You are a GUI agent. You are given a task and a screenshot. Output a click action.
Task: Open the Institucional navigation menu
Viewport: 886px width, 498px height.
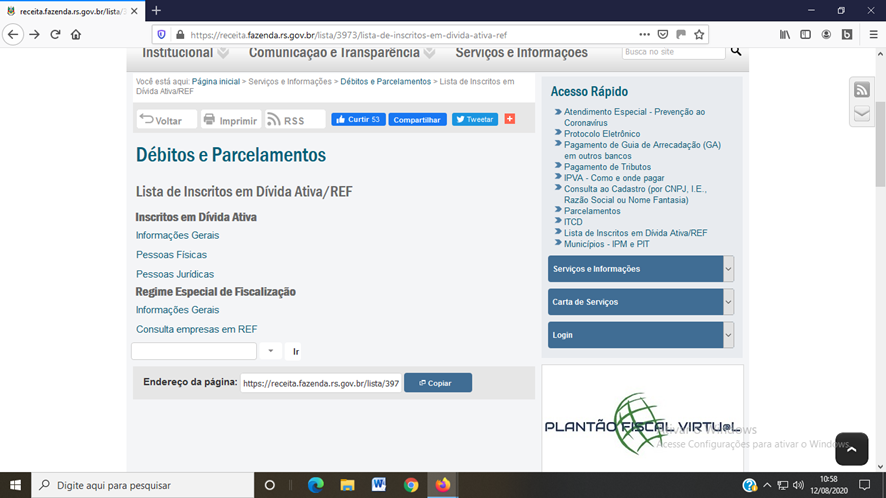tap(185, 52)
